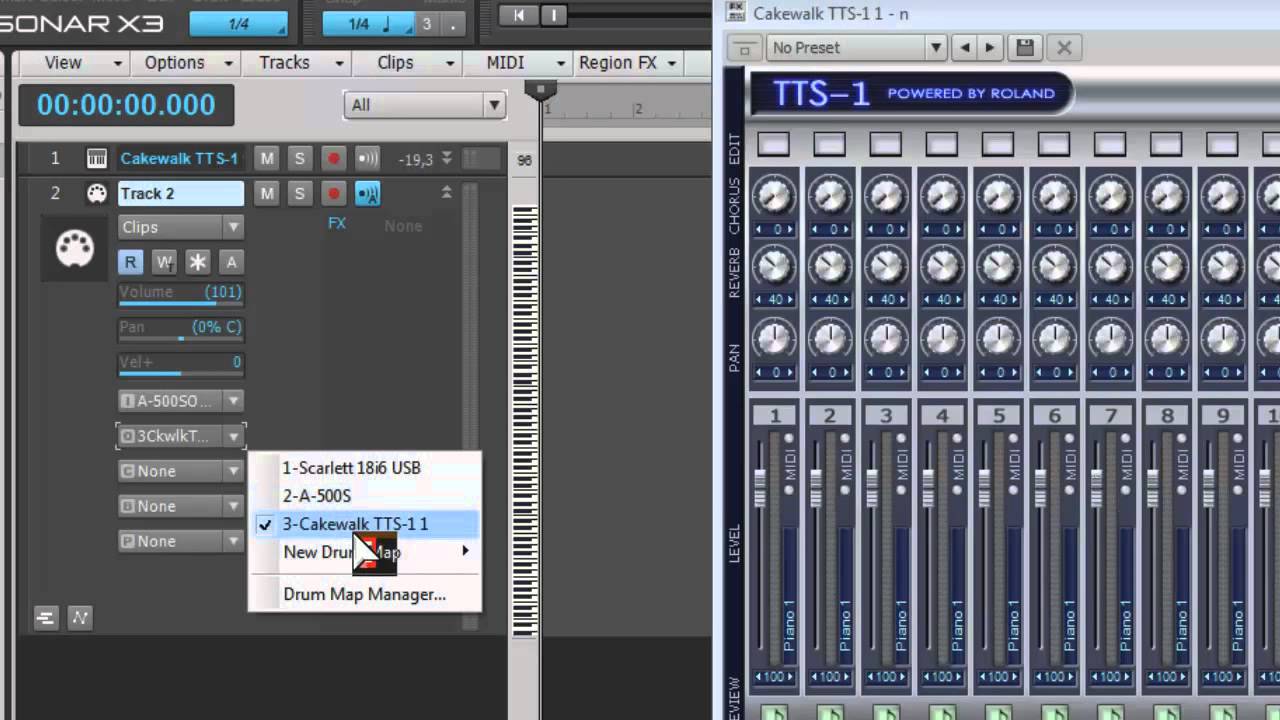Open the No Preset dropdown in TTS-1
Viewport: 1280px width, 720px height.
click(x=857, y=47)
